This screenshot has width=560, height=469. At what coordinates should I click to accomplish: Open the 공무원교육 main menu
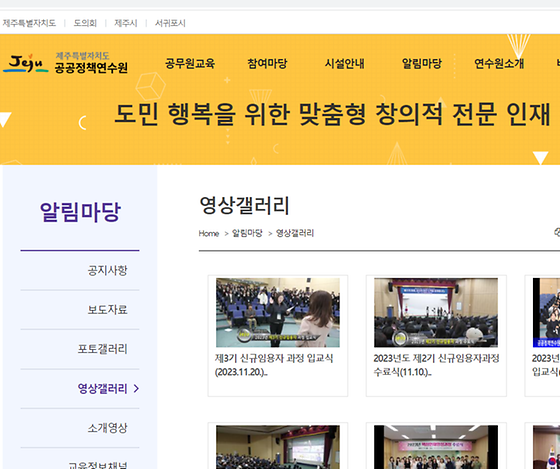[190, 64]
